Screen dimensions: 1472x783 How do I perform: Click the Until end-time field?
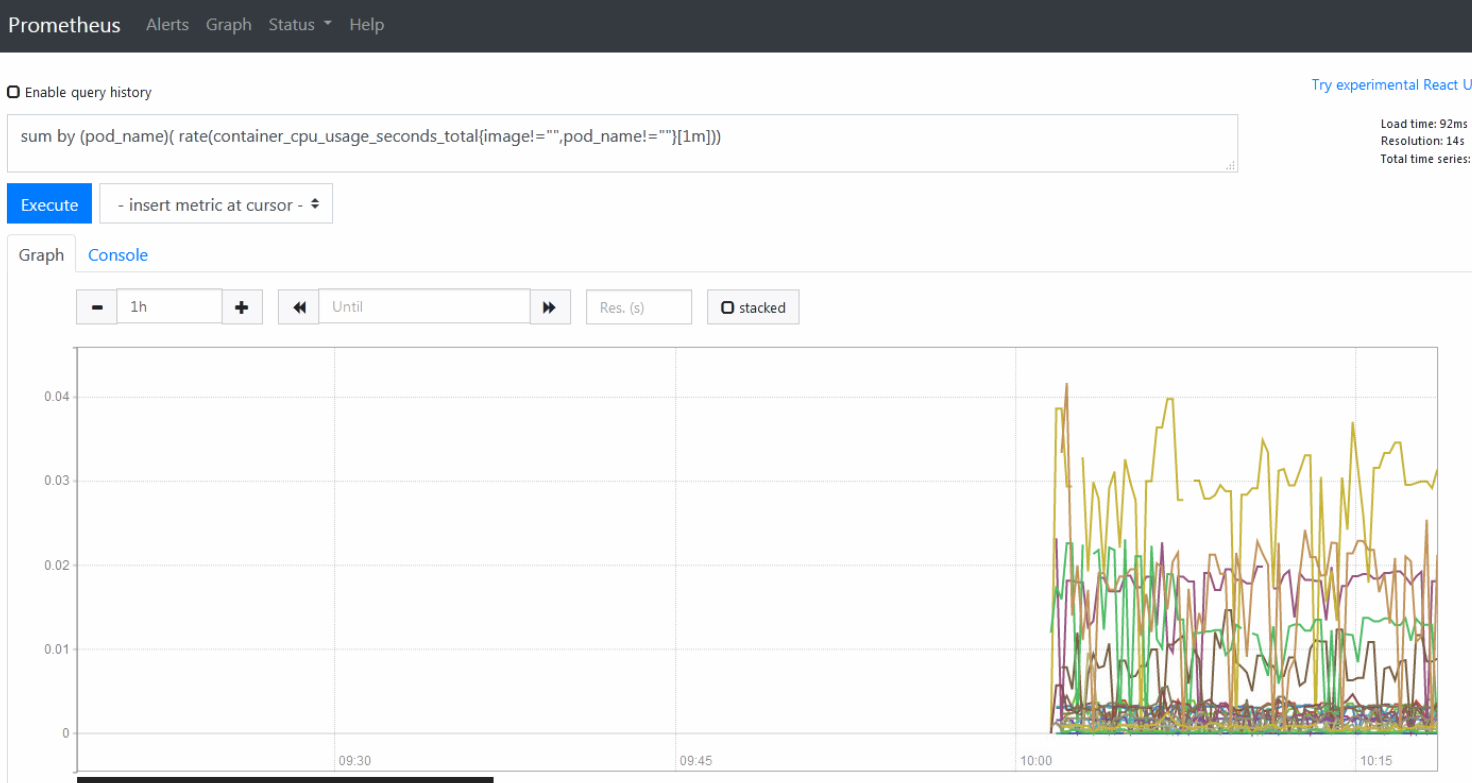click(424, 307)
